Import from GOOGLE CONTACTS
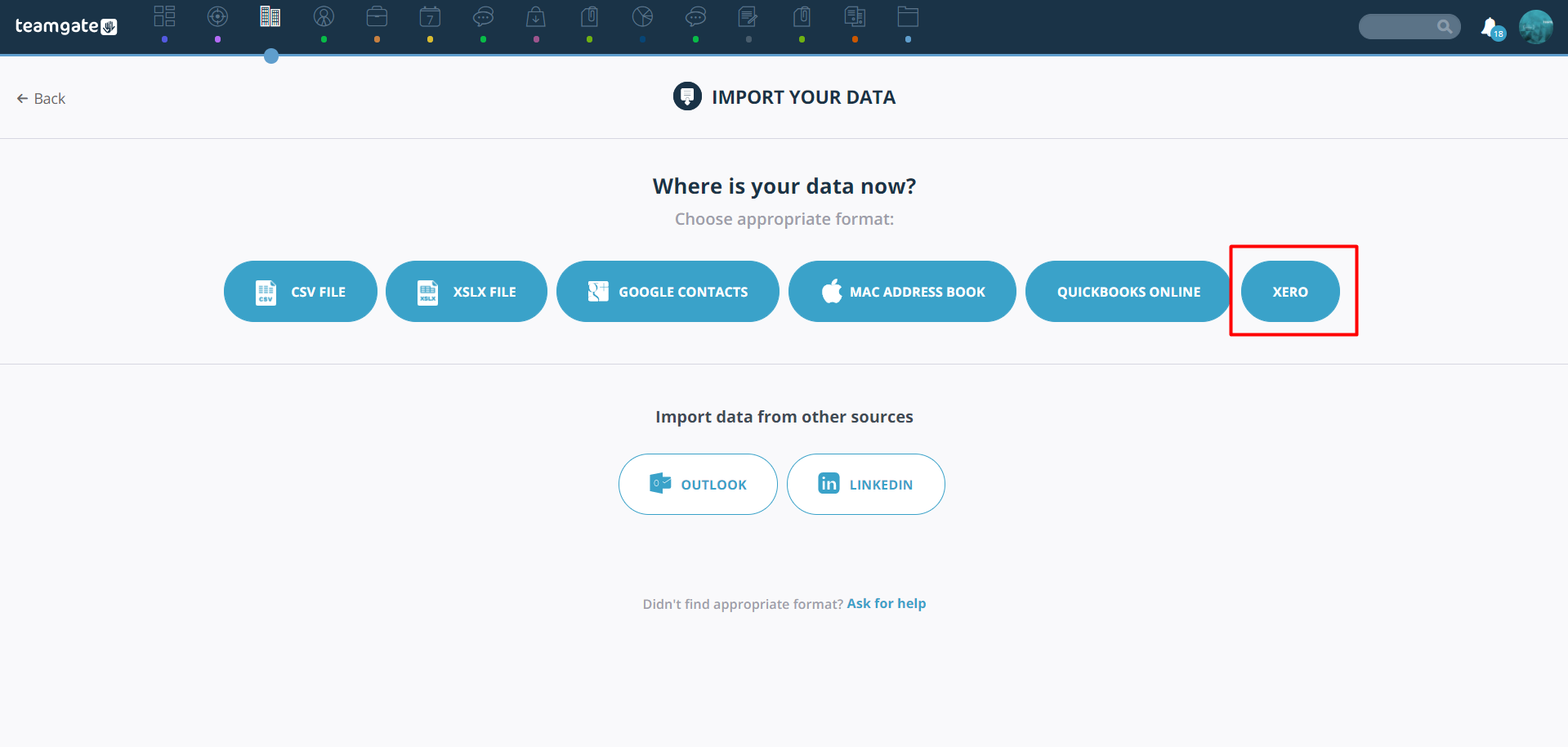Image resolution: width=1568 pixels, height=747 pixels. coord(668,291)
